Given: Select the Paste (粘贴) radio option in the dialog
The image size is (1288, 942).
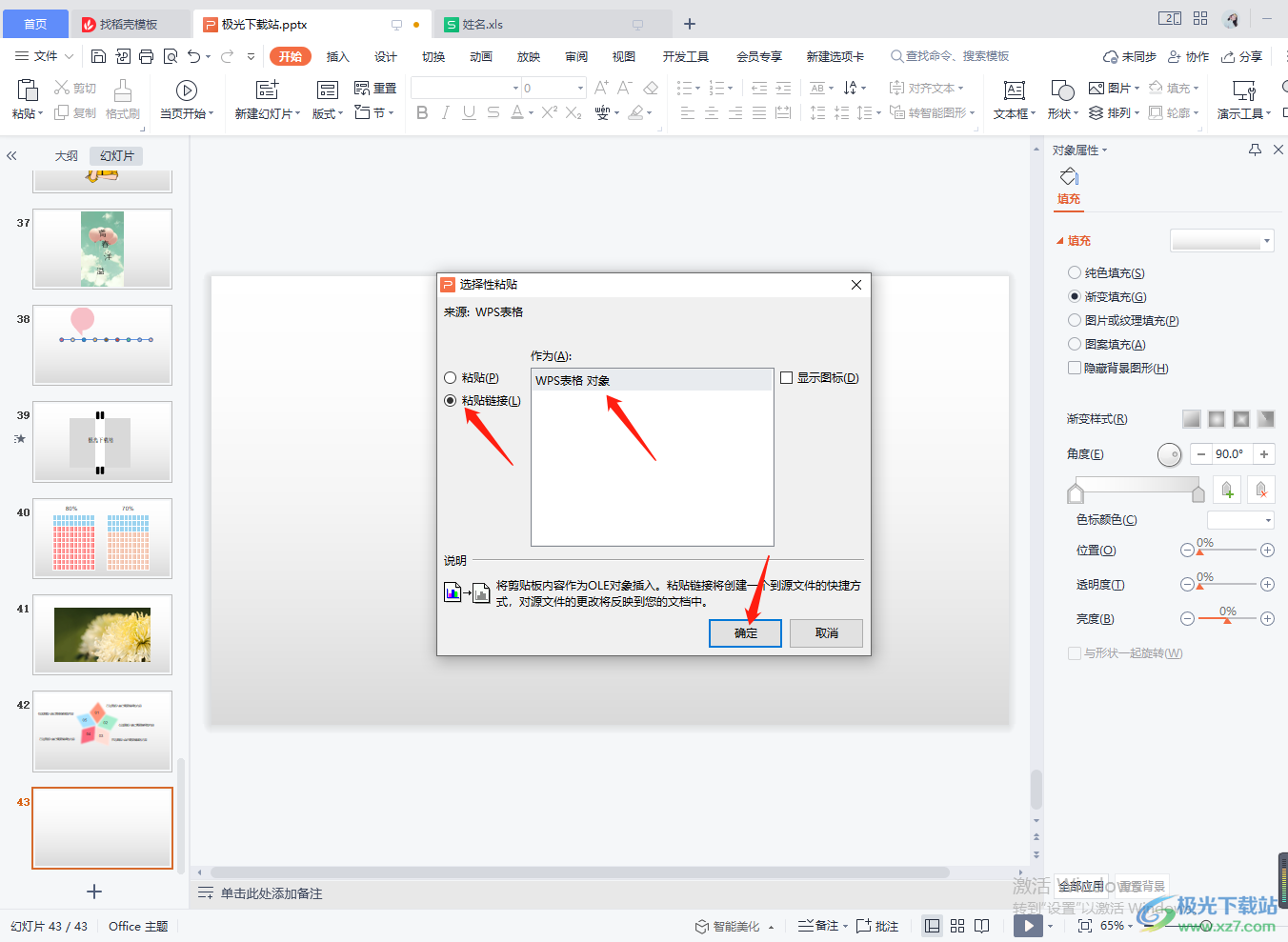Looking at the screenshot, I should point(451,378).
